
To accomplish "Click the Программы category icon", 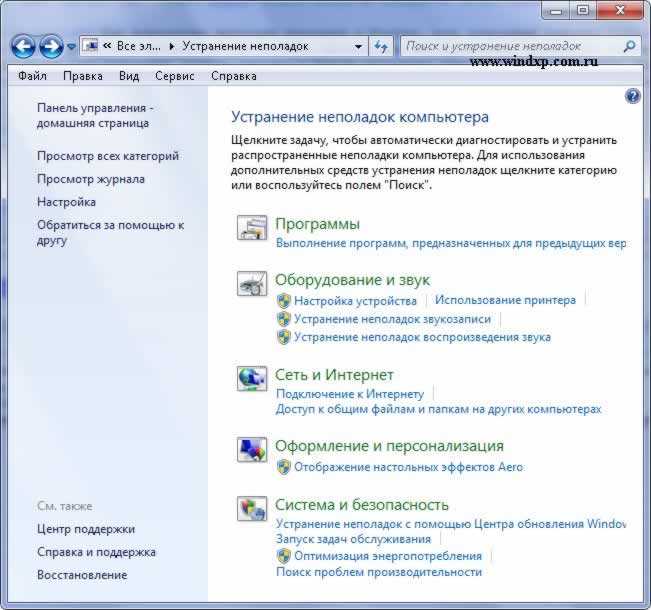I will (x=252, y=228).
